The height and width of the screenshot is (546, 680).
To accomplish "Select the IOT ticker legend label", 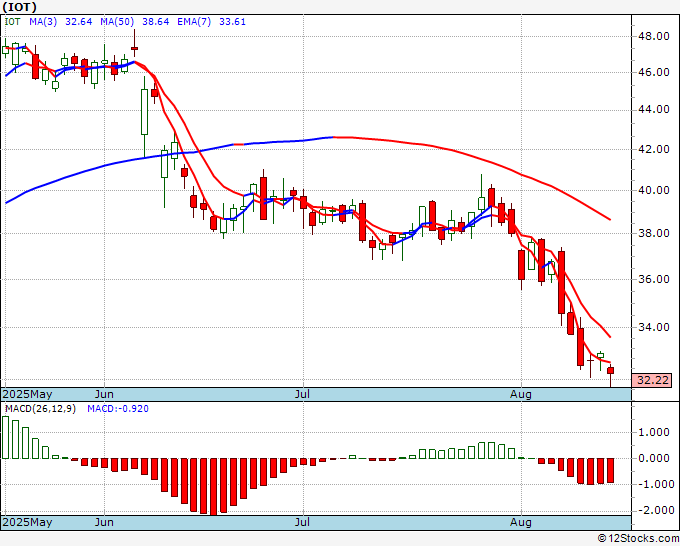I will click(12, 22).
